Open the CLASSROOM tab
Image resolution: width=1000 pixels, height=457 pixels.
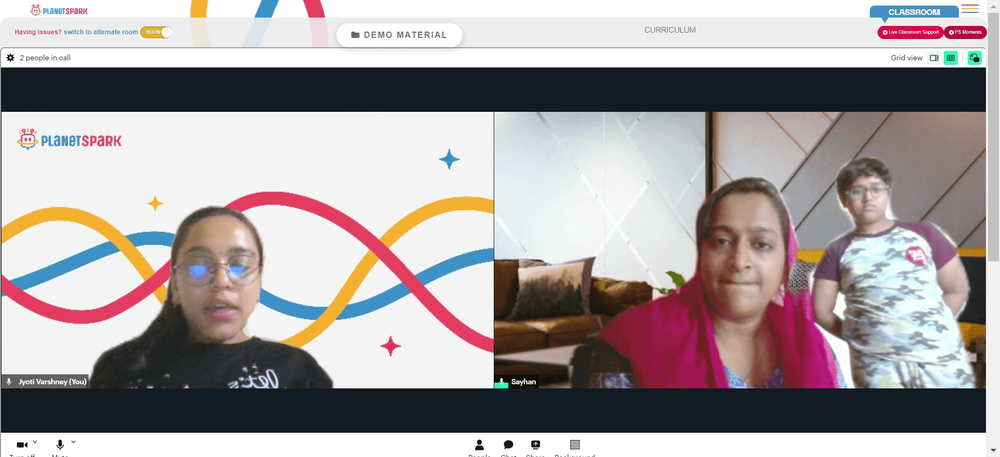914,12
